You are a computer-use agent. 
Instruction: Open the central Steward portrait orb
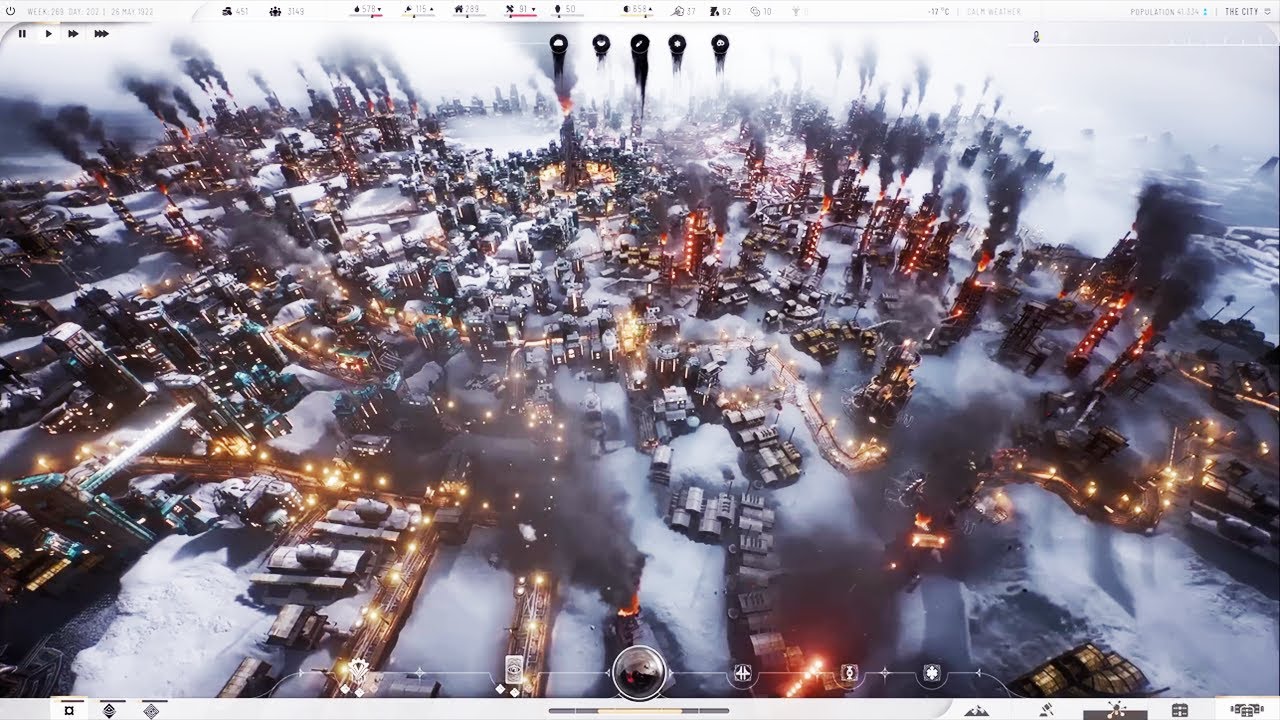(640, 671)
